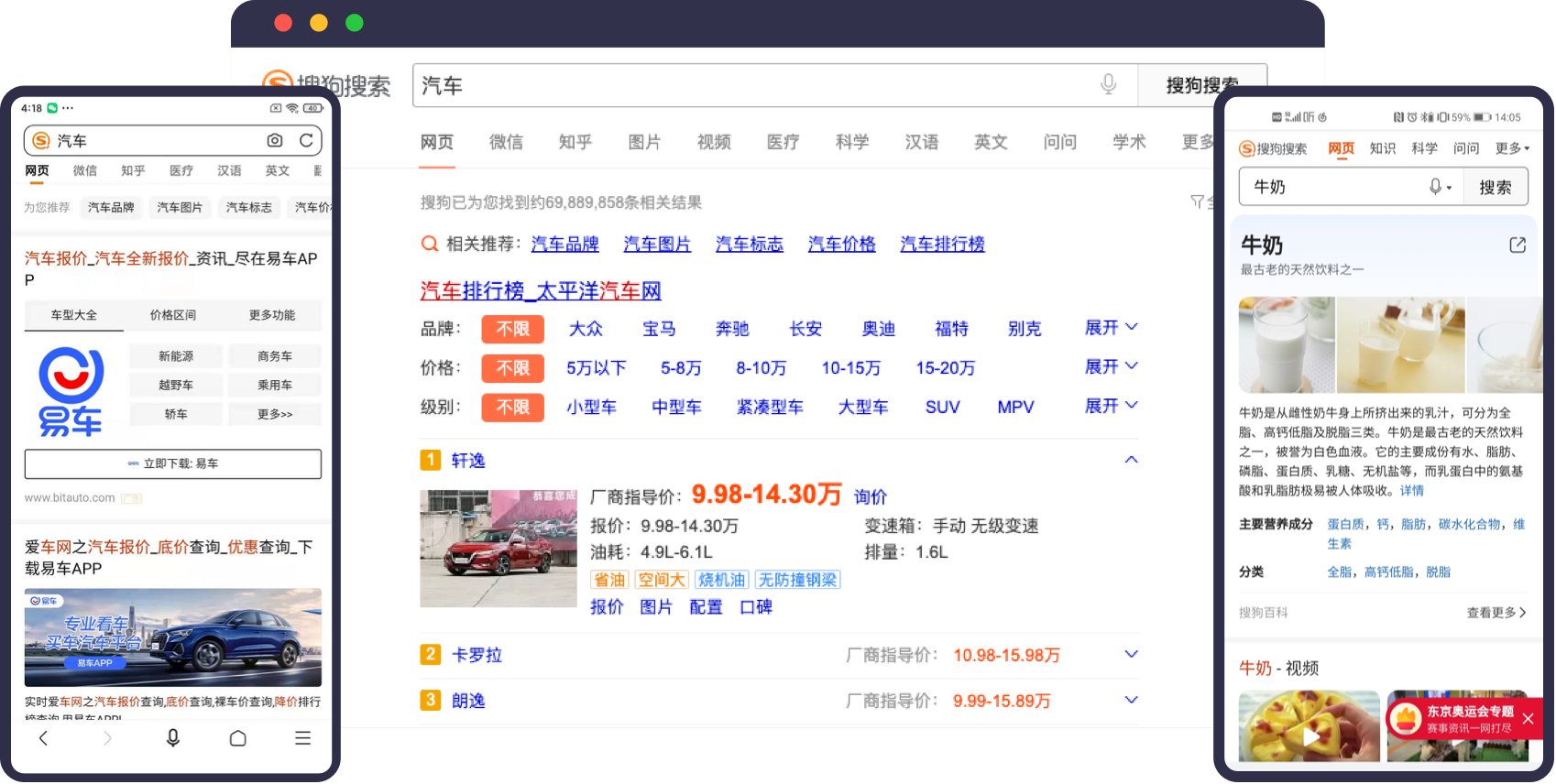
Task: Tap the Sogou logo in left phone search bar
Action: tap(41, 140)
